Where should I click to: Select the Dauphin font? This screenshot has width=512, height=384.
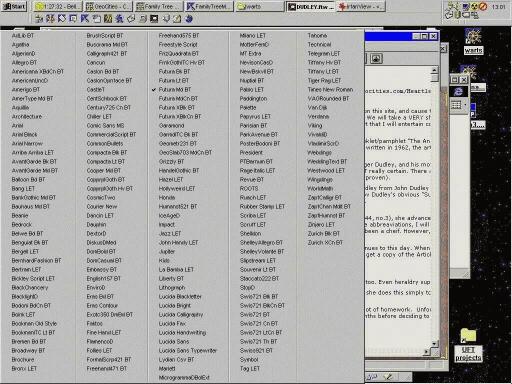tap(96, 224)
